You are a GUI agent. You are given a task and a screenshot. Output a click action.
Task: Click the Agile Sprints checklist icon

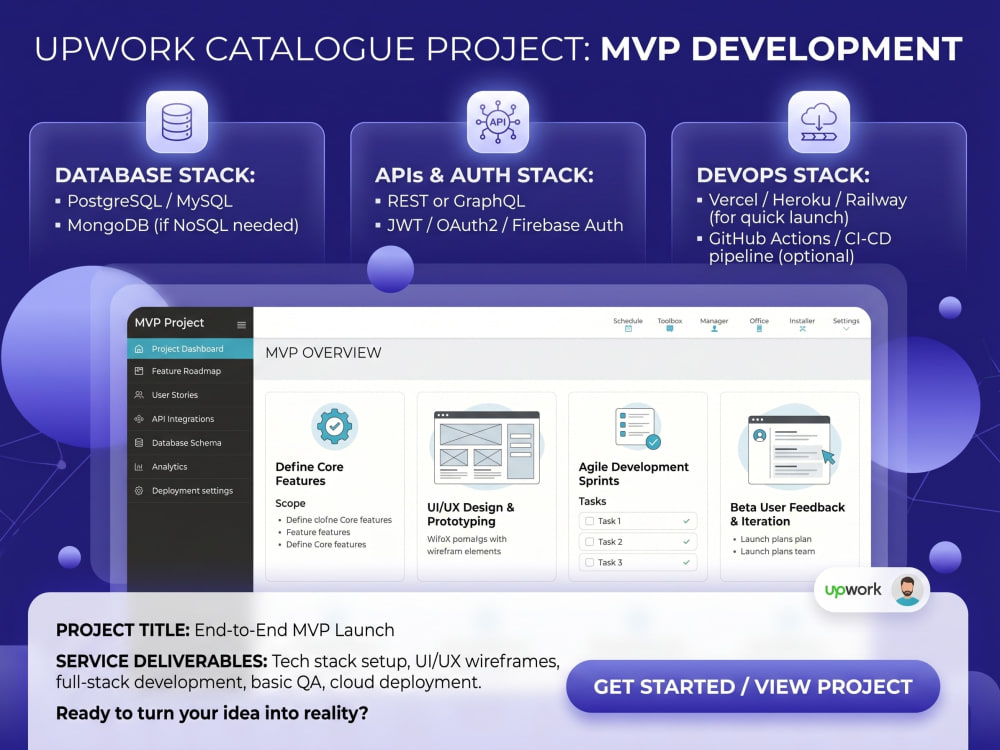(x=637, y=427)
